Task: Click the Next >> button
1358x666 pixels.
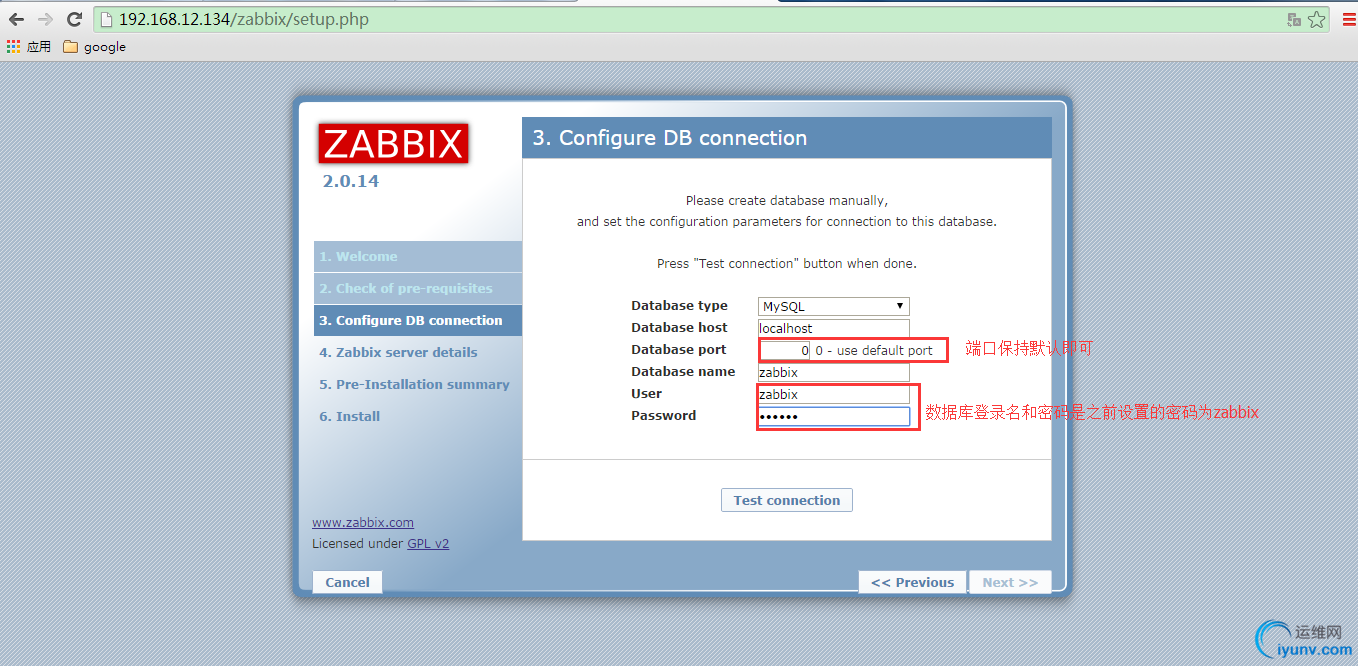Action: pyautogui.click(x=1010, y=582)
